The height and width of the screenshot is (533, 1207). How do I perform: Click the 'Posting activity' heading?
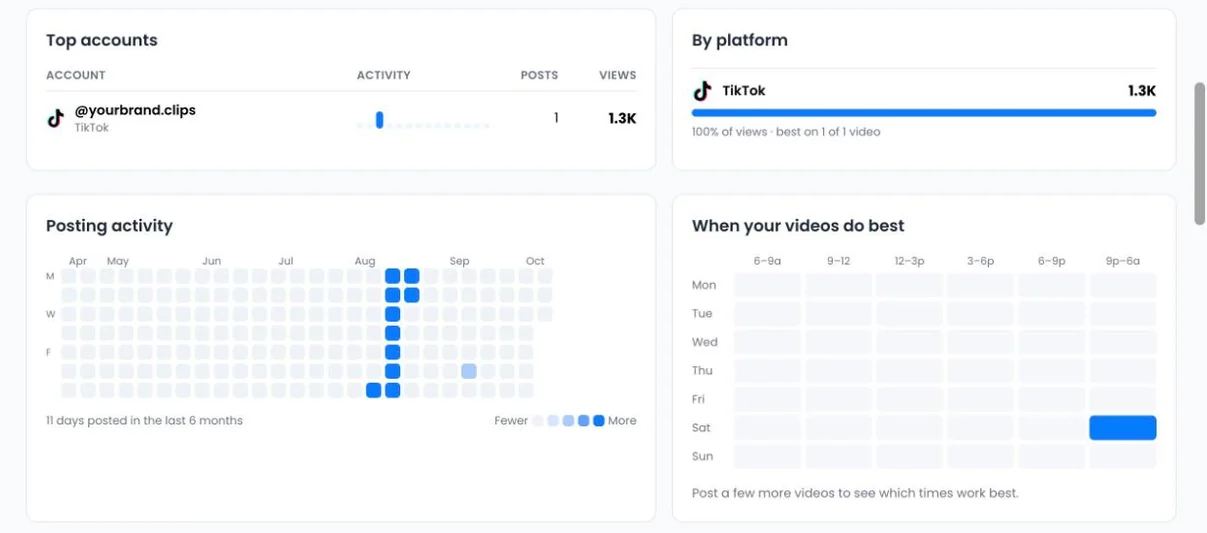pyautogui.click(x=109, y=226)
